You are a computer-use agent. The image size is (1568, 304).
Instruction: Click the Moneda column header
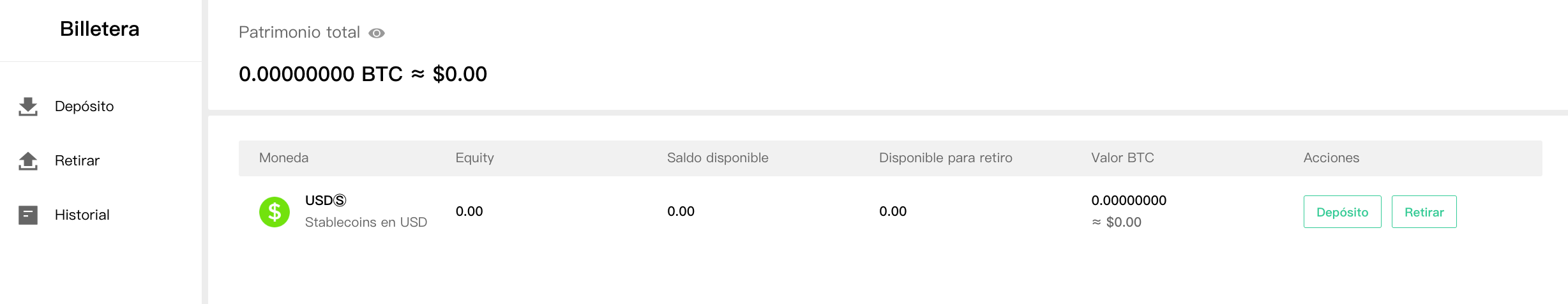(283, 158)
